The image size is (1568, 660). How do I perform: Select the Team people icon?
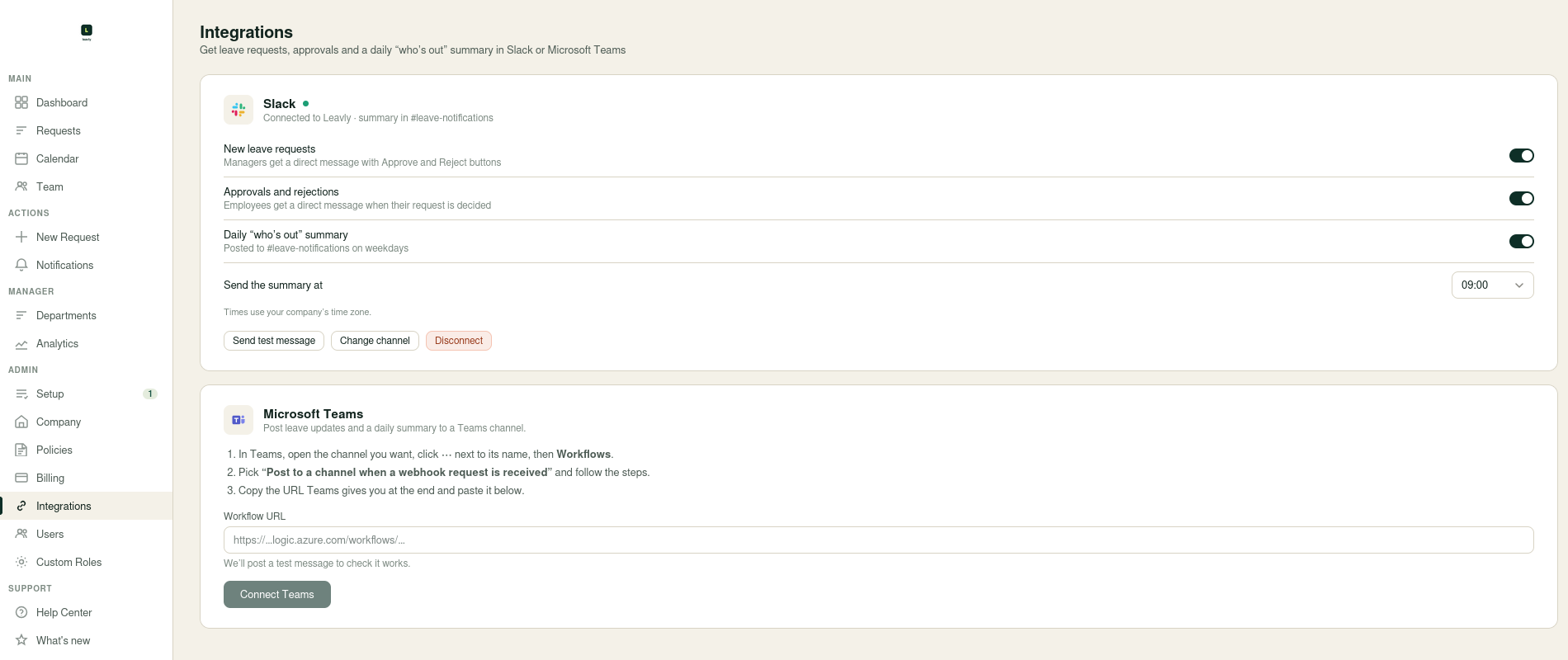point(21,186)
